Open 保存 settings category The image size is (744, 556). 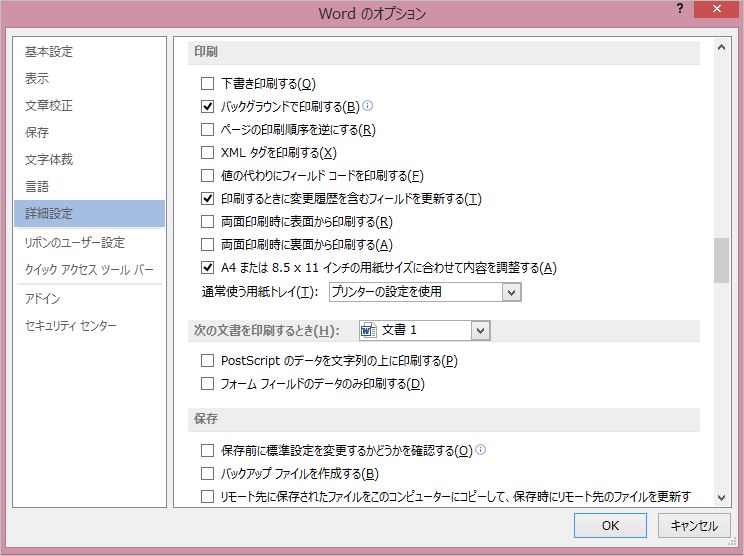click(89, 132)
